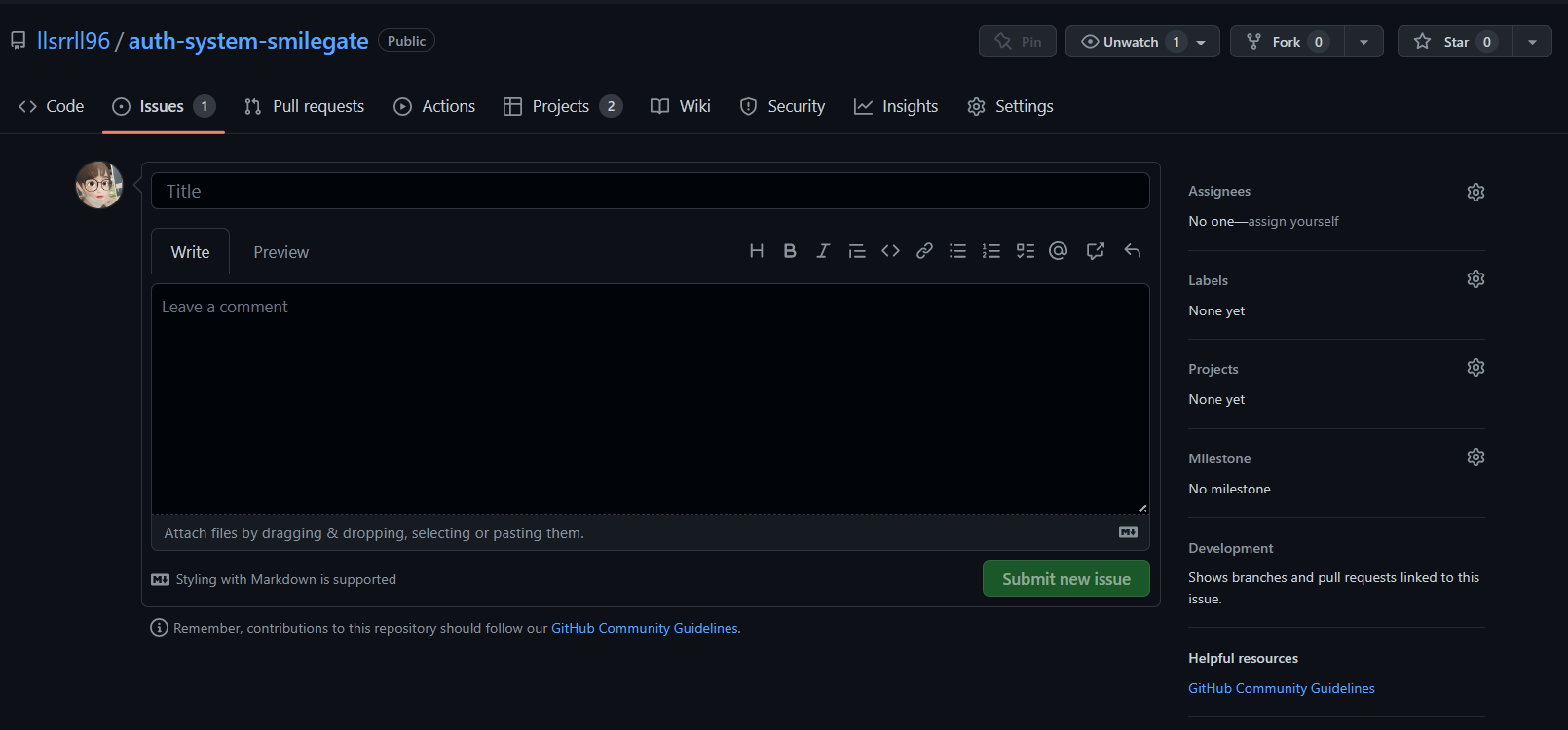Open the Actions tab
The image size is (1568, 730).
coord(434,106)
